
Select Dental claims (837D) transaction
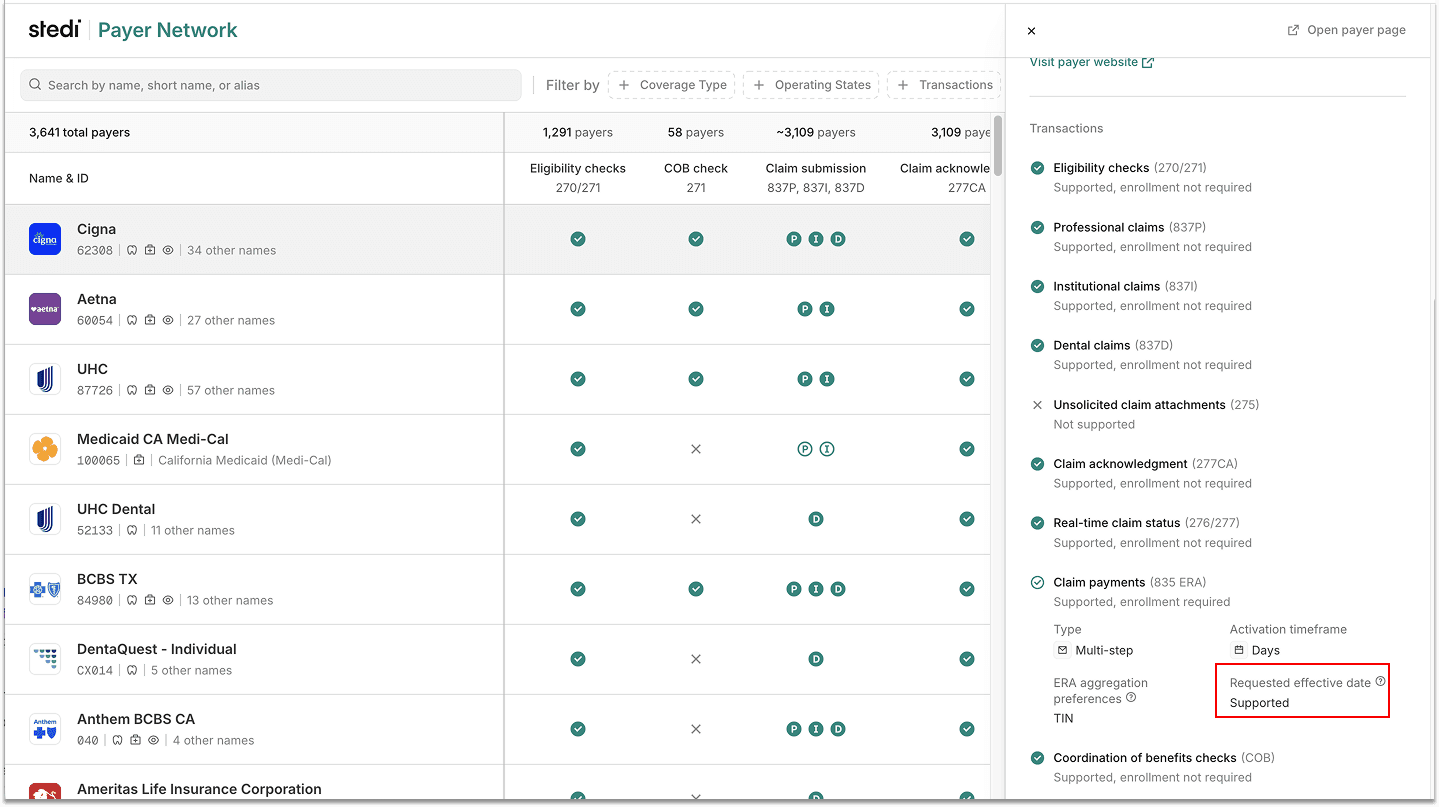tap(1112, 345)
